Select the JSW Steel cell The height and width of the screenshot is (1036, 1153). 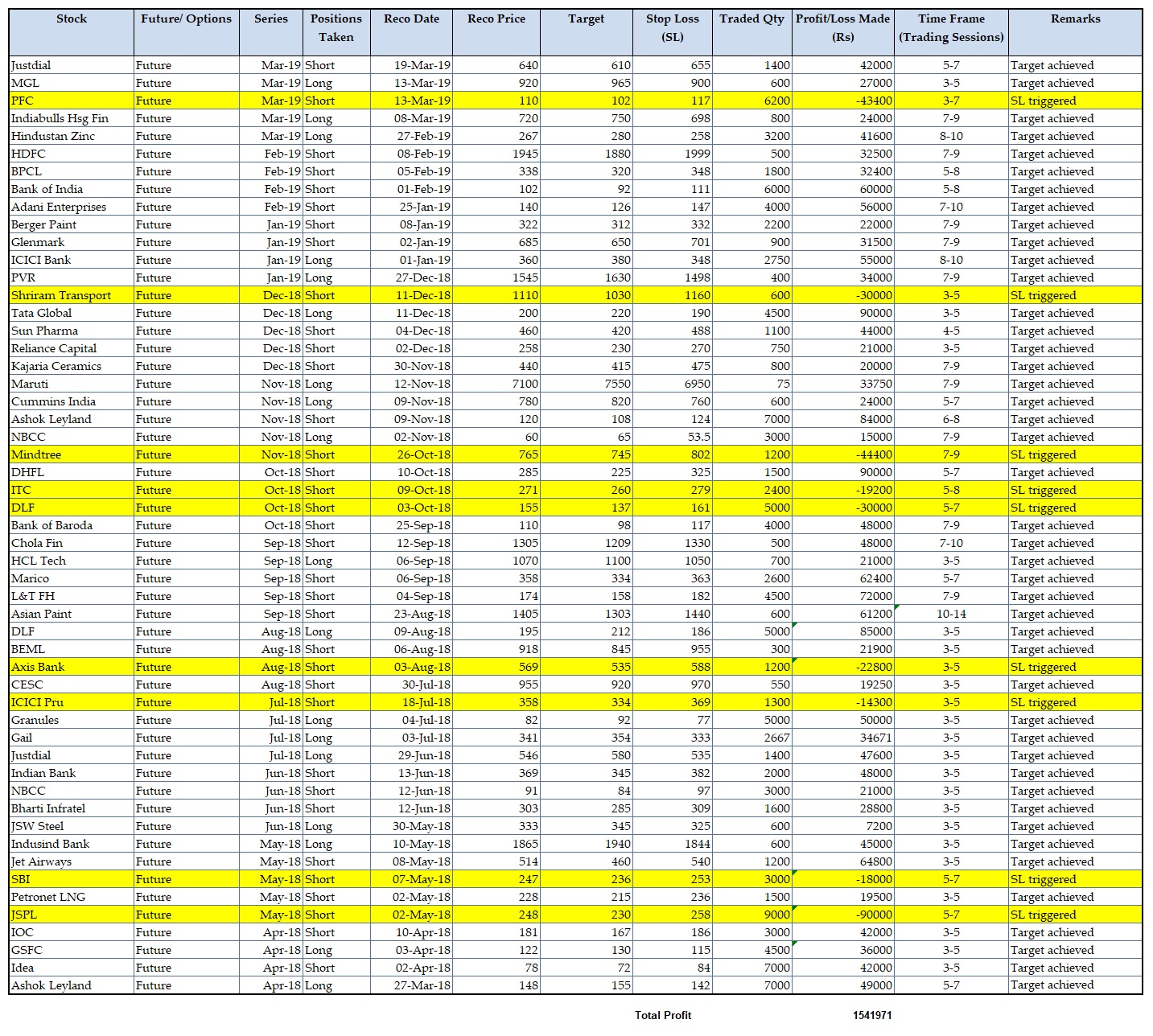pyautogui.click(x=72, y=826)
